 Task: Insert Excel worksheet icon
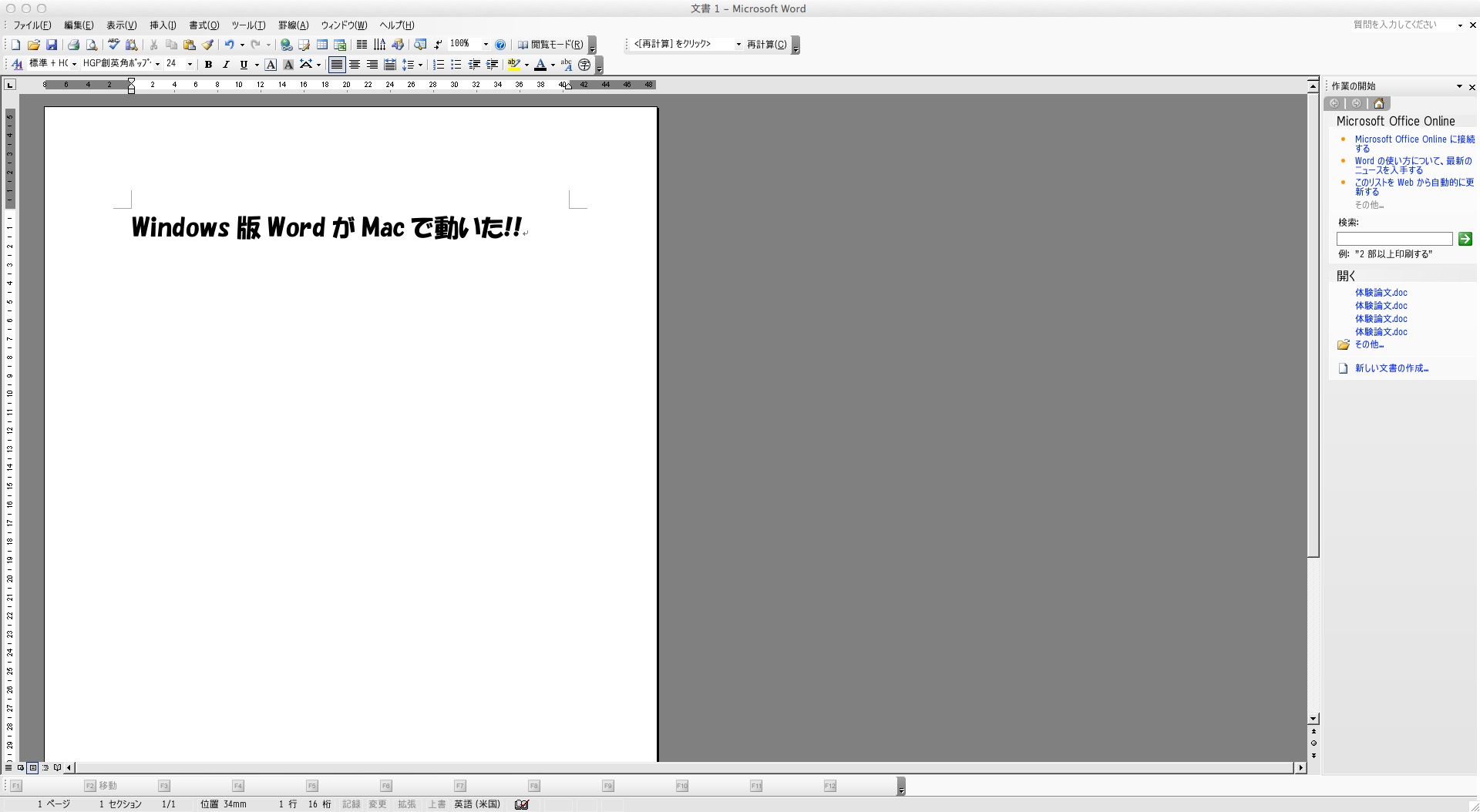point(340,45)
